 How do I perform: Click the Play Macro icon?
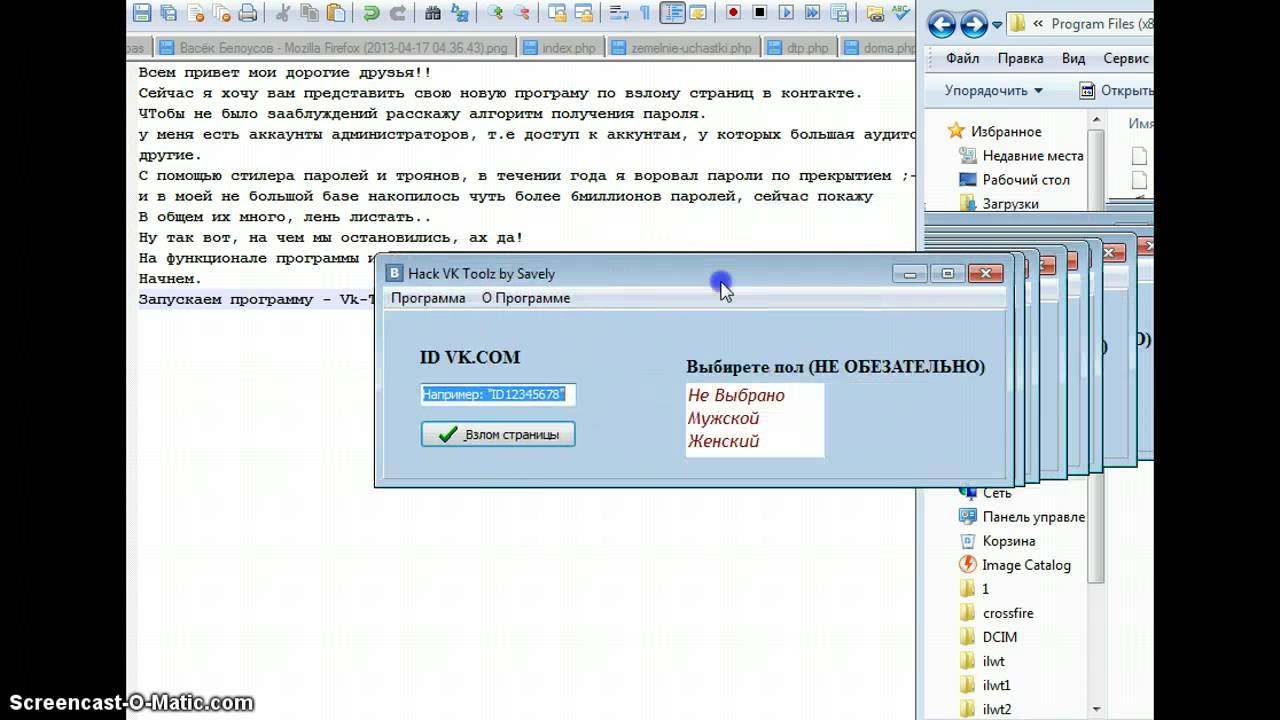[x=786, y=13]
